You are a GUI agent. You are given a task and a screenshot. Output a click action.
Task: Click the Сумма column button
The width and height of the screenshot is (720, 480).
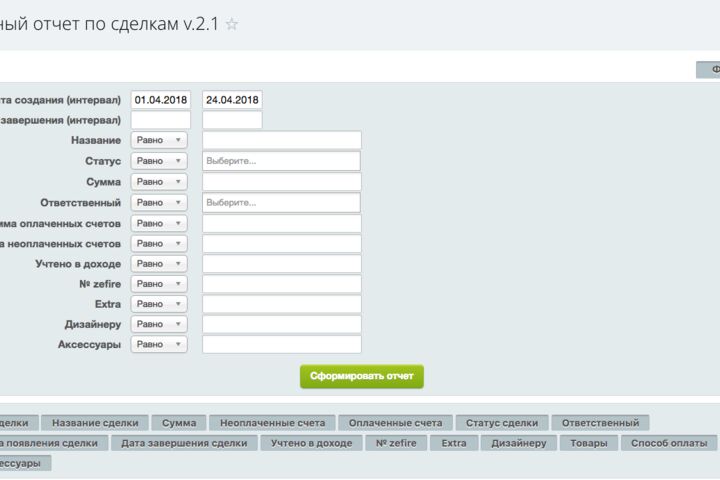(x=179, y=423)
